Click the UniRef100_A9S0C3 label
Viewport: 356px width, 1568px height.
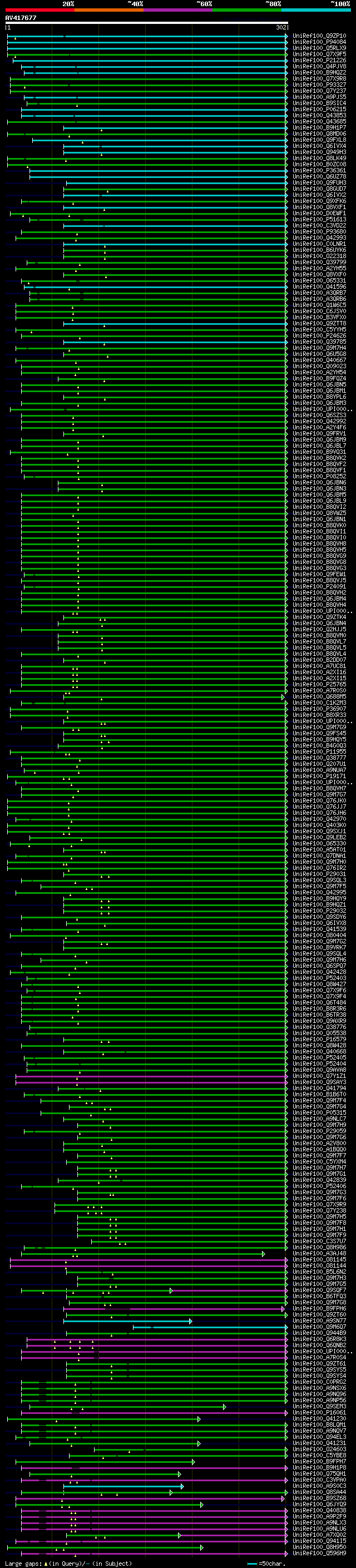click(x=319, y=1486)
